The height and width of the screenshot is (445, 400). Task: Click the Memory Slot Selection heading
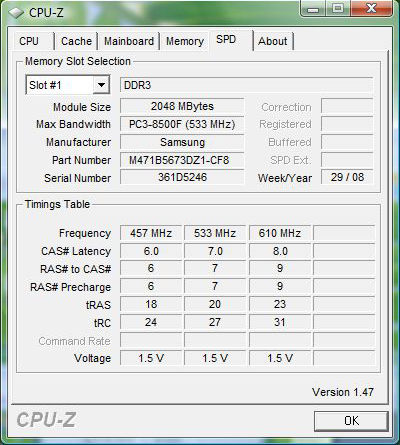pos(78,61)
